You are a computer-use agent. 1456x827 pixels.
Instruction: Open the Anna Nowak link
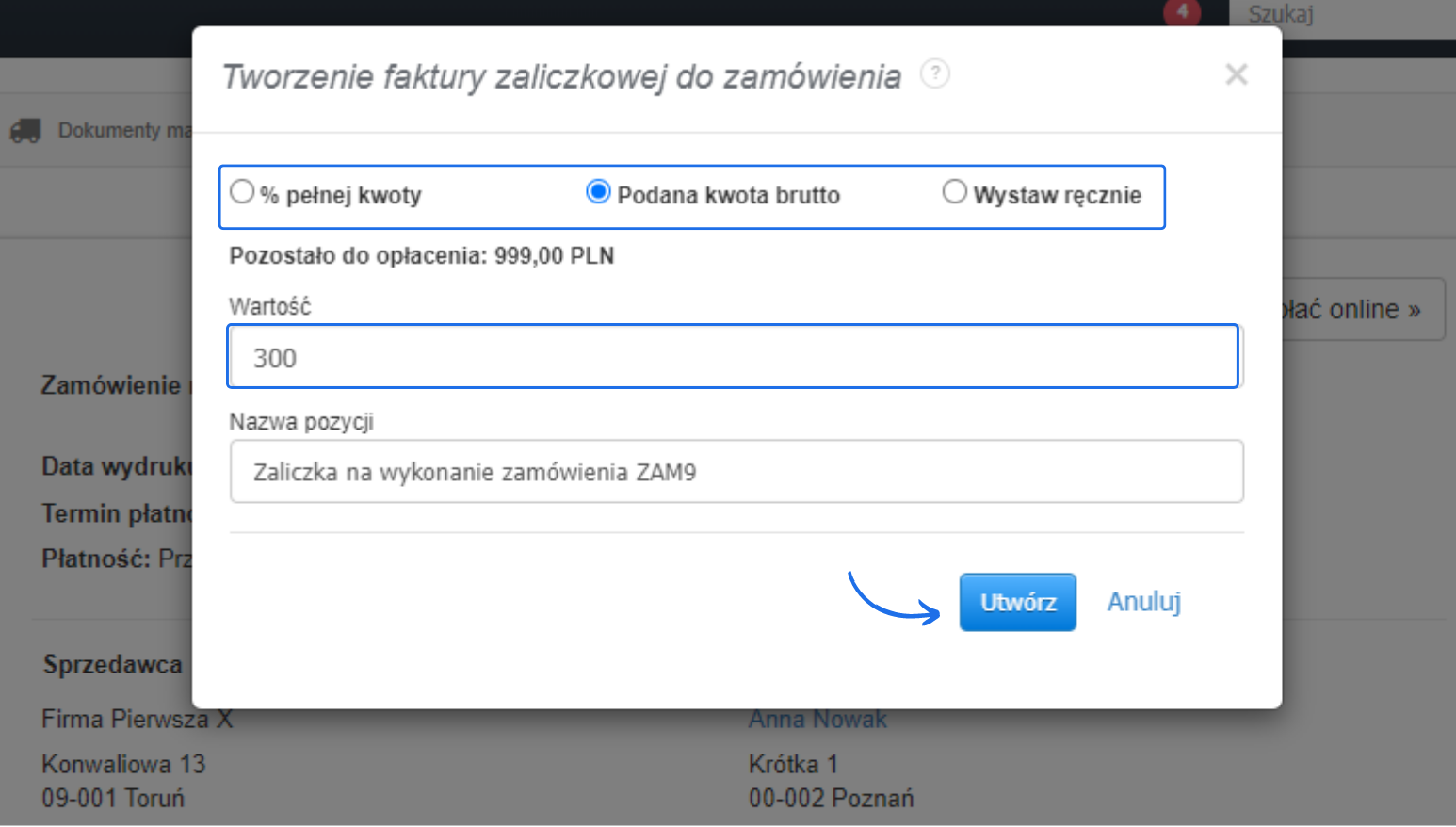point(817,720)
